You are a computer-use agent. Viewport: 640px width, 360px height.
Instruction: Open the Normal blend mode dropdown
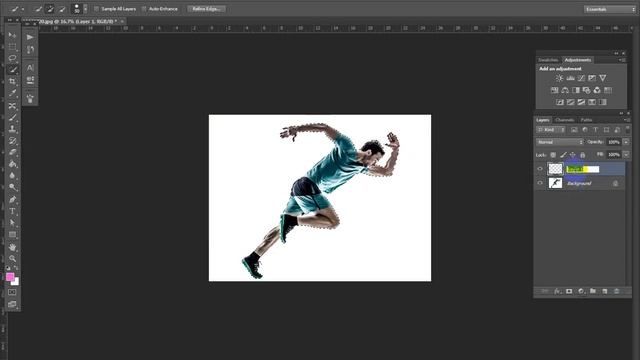(560, 142)
